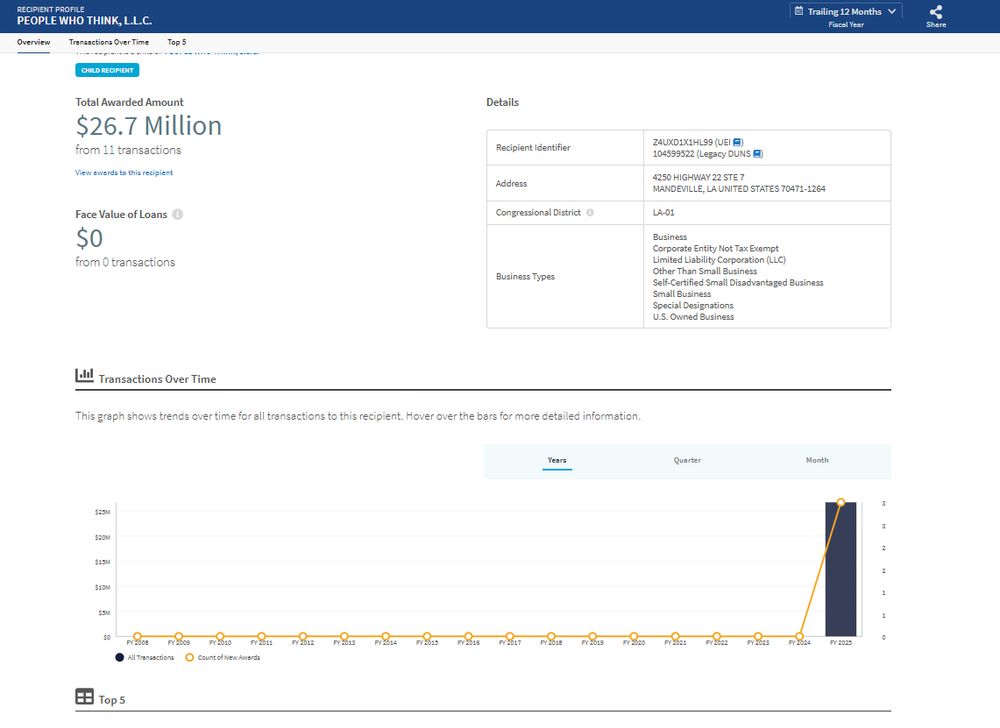Click 'Self-Certified Small Disadvantaged Business' entry

click(x=738, y=283)
